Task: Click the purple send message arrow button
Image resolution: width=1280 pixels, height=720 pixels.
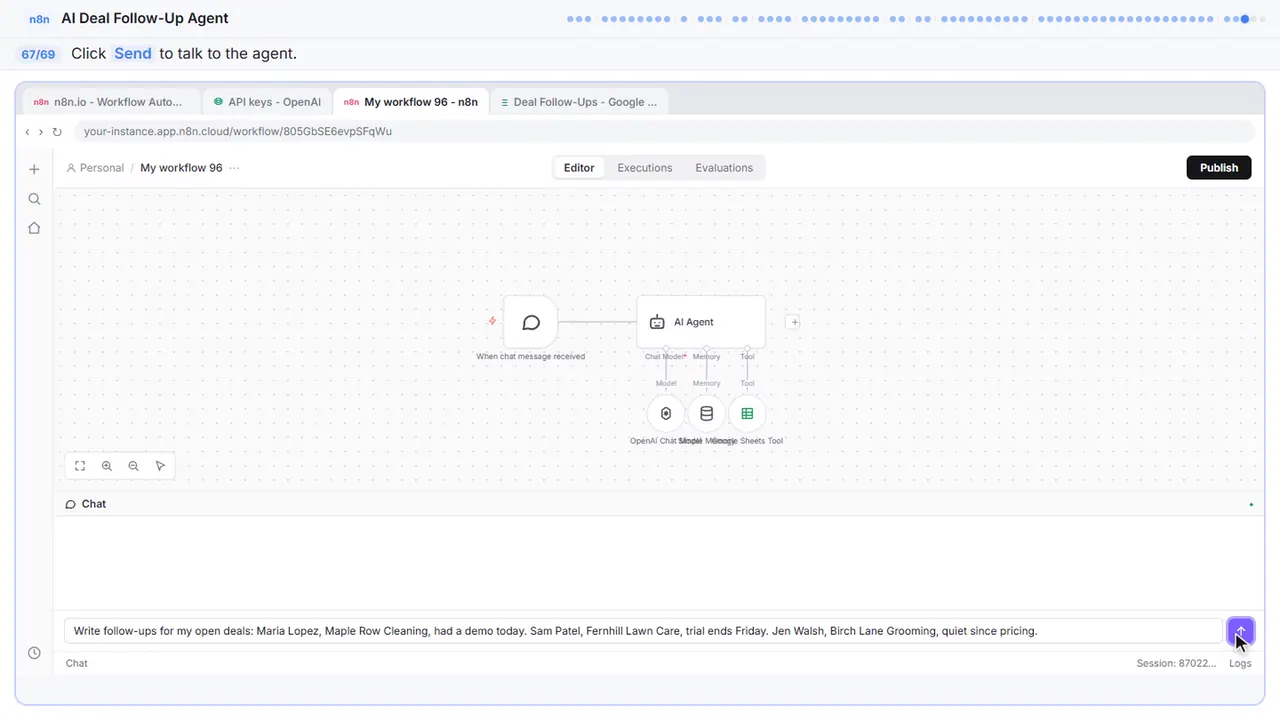Action: point(1240,631)
